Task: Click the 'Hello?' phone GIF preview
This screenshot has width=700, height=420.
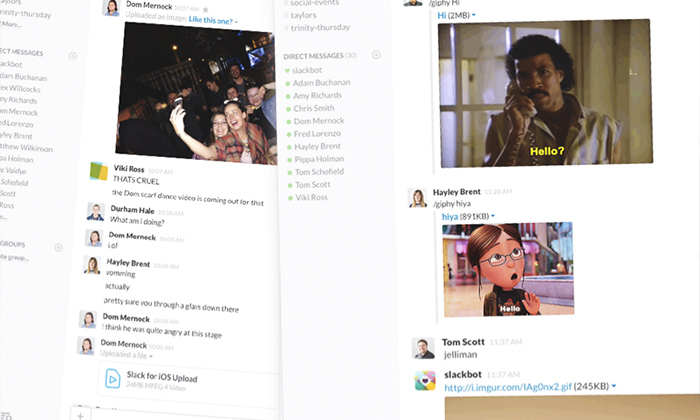Action: 545,93
